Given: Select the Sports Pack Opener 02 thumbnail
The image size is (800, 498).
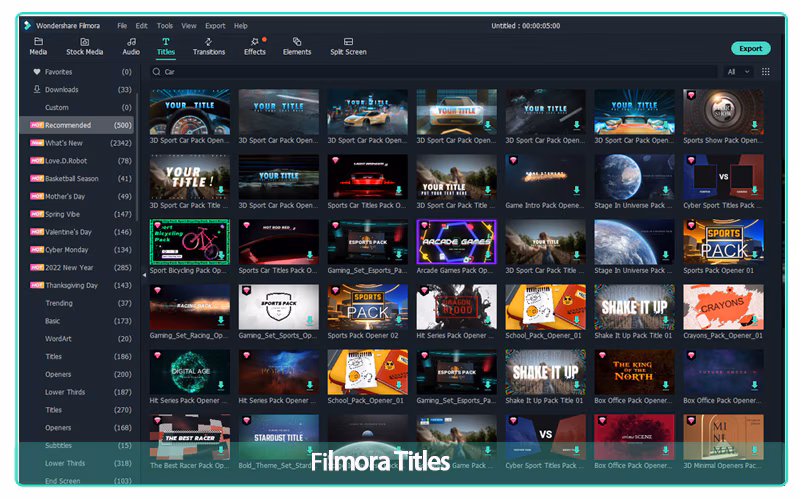Looking at the screenshot, I should pos(367,307).
